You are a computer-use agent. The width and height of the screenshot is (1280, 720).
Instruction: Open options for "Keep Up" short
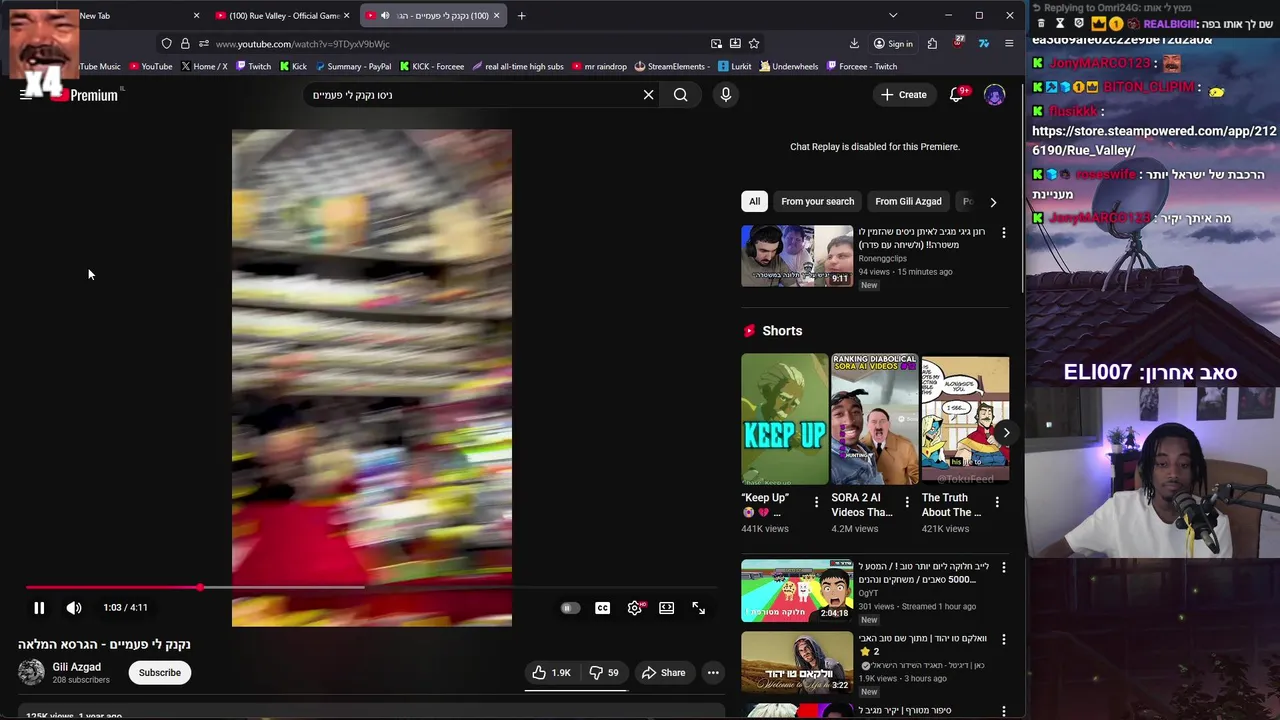816,502
